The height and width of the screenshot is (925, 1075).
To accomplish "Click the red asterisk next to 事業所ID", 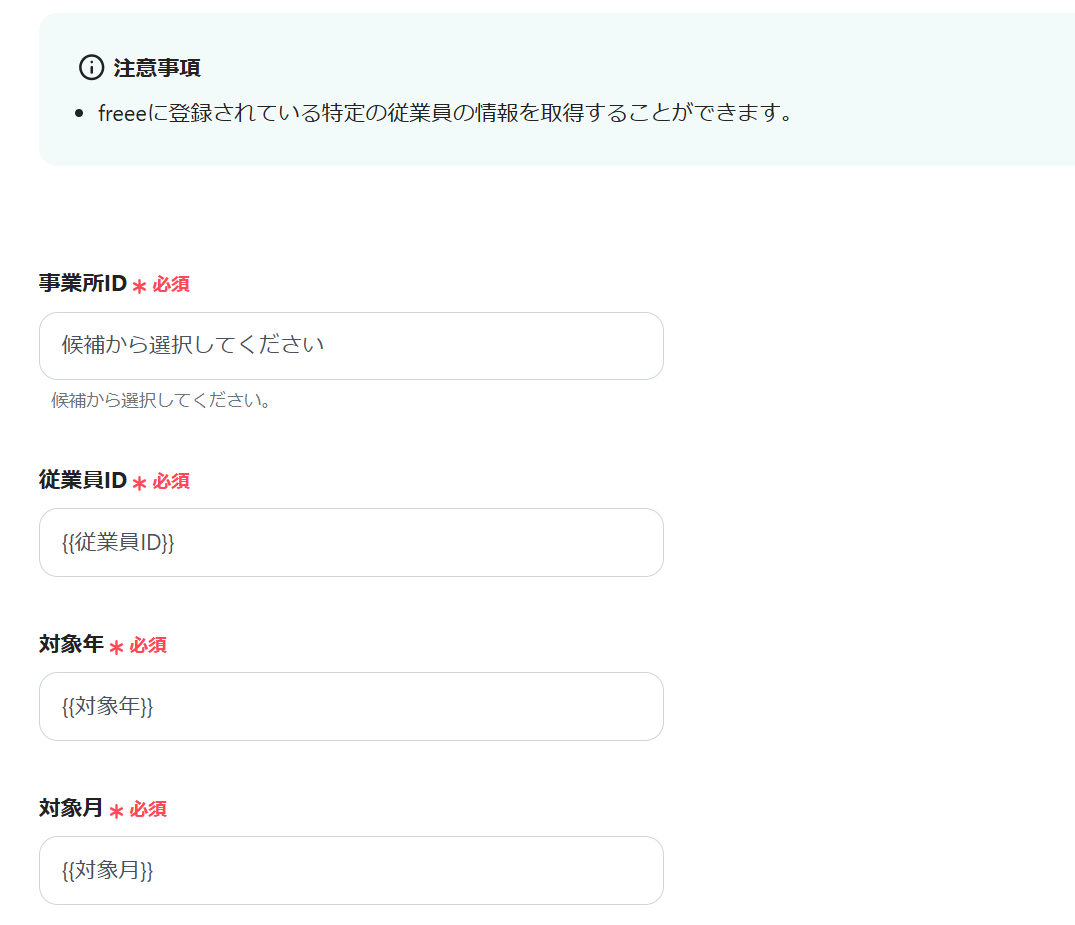I will [x=139, y=286].
